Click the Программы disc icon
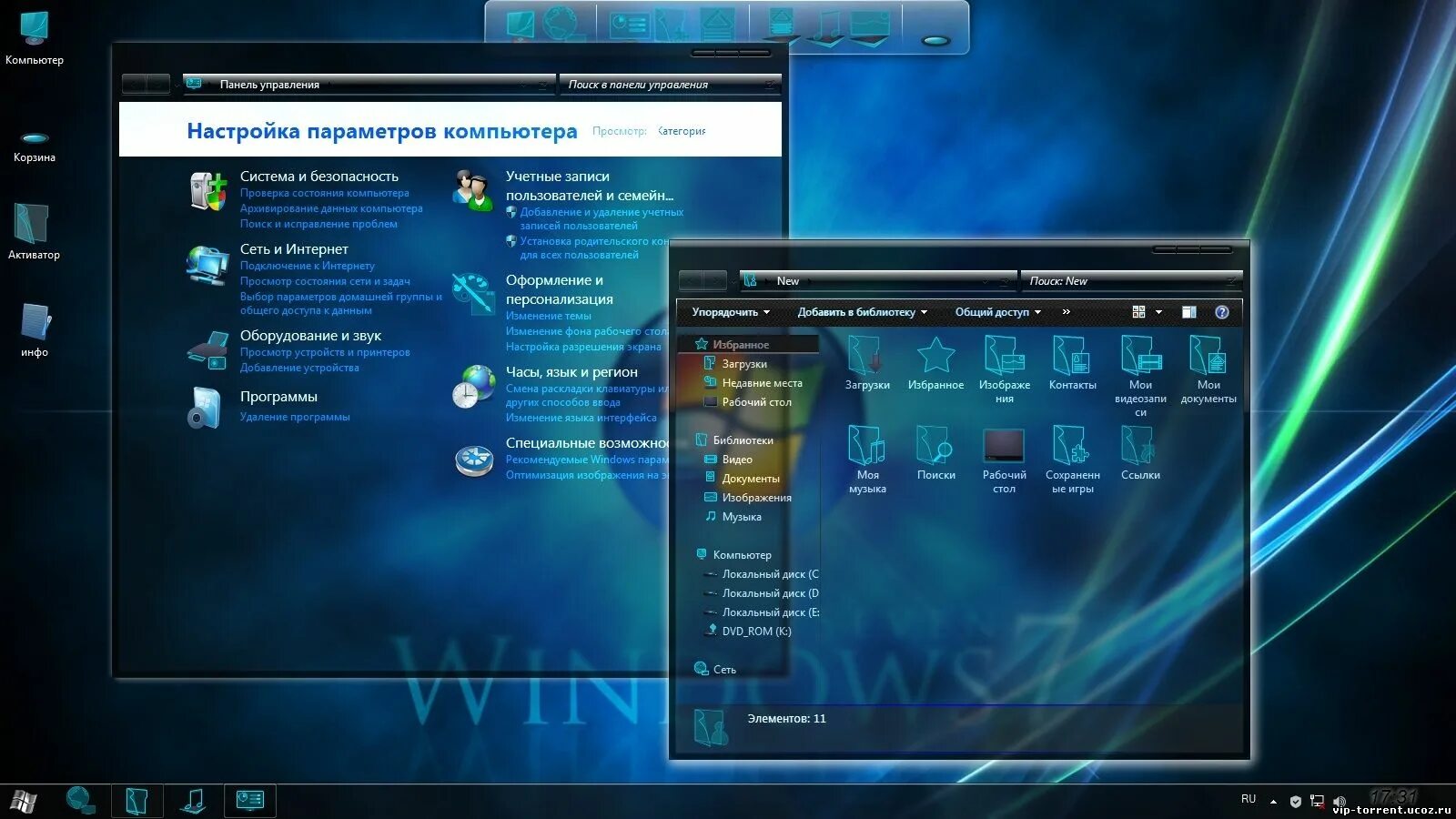The width and height of the screenshot is (1456, 819). pos(206,408)
